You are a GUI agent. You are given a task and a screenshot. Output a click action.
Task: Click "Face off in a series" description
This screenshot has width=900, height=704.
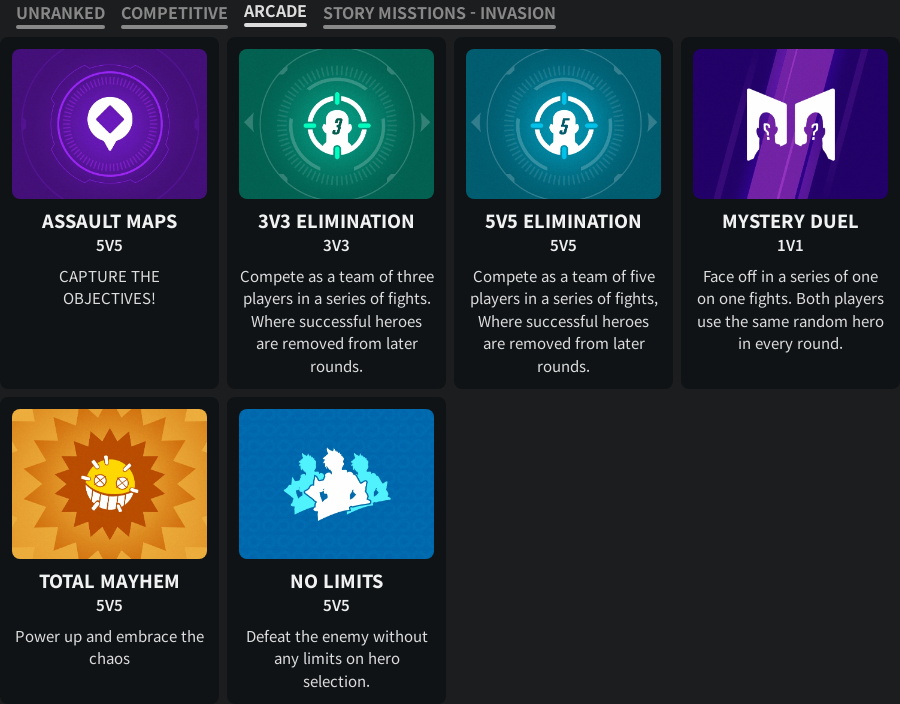tap(790, 310)
